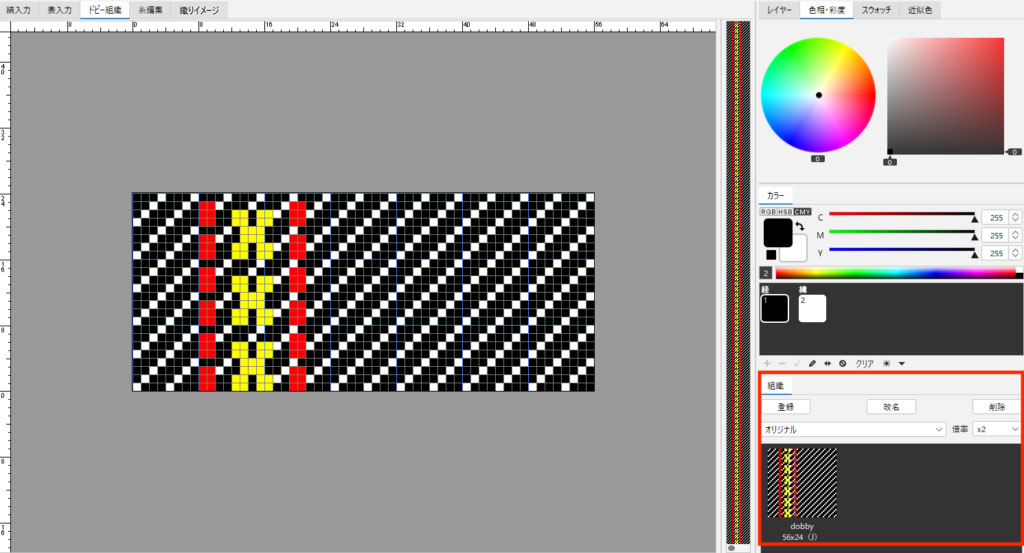
Task: Click the pencil edit icon in color toolbar
Action: [812, 363]
